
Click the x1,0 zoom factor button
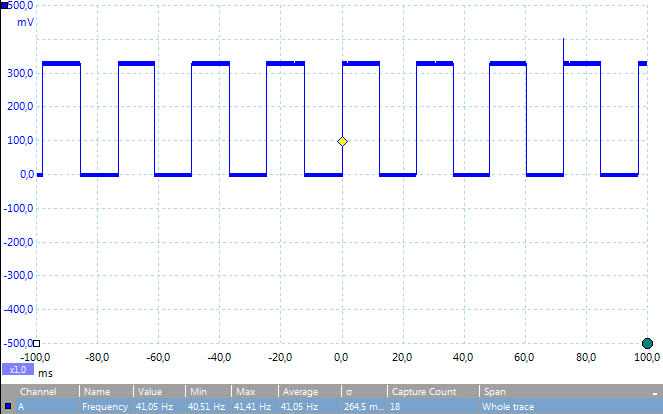[x=18, y=370]
